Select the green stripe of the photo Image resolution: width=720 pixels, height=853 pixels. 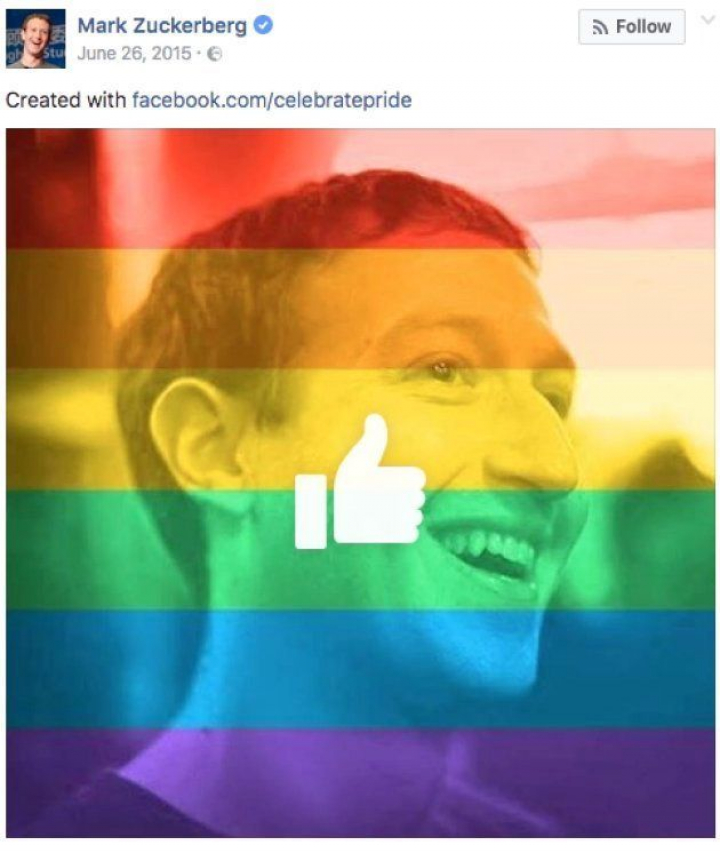pyautogui.click(x=361, y=549)
